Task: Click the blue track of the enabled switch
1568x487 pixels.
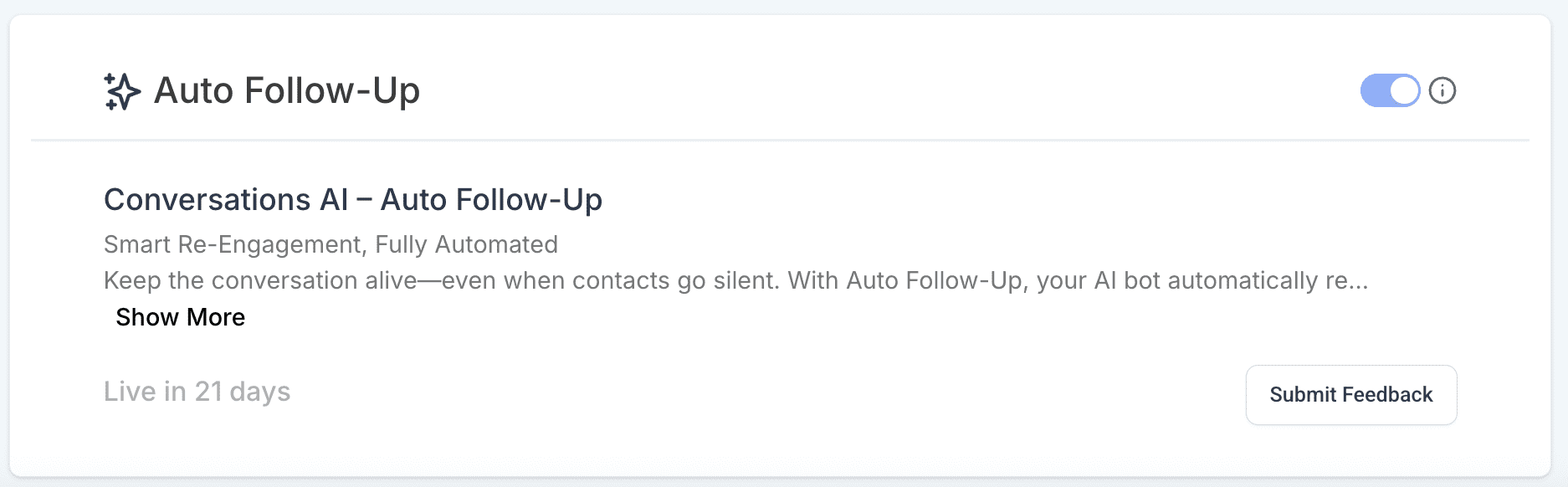Action: (x=1375, y=90)
